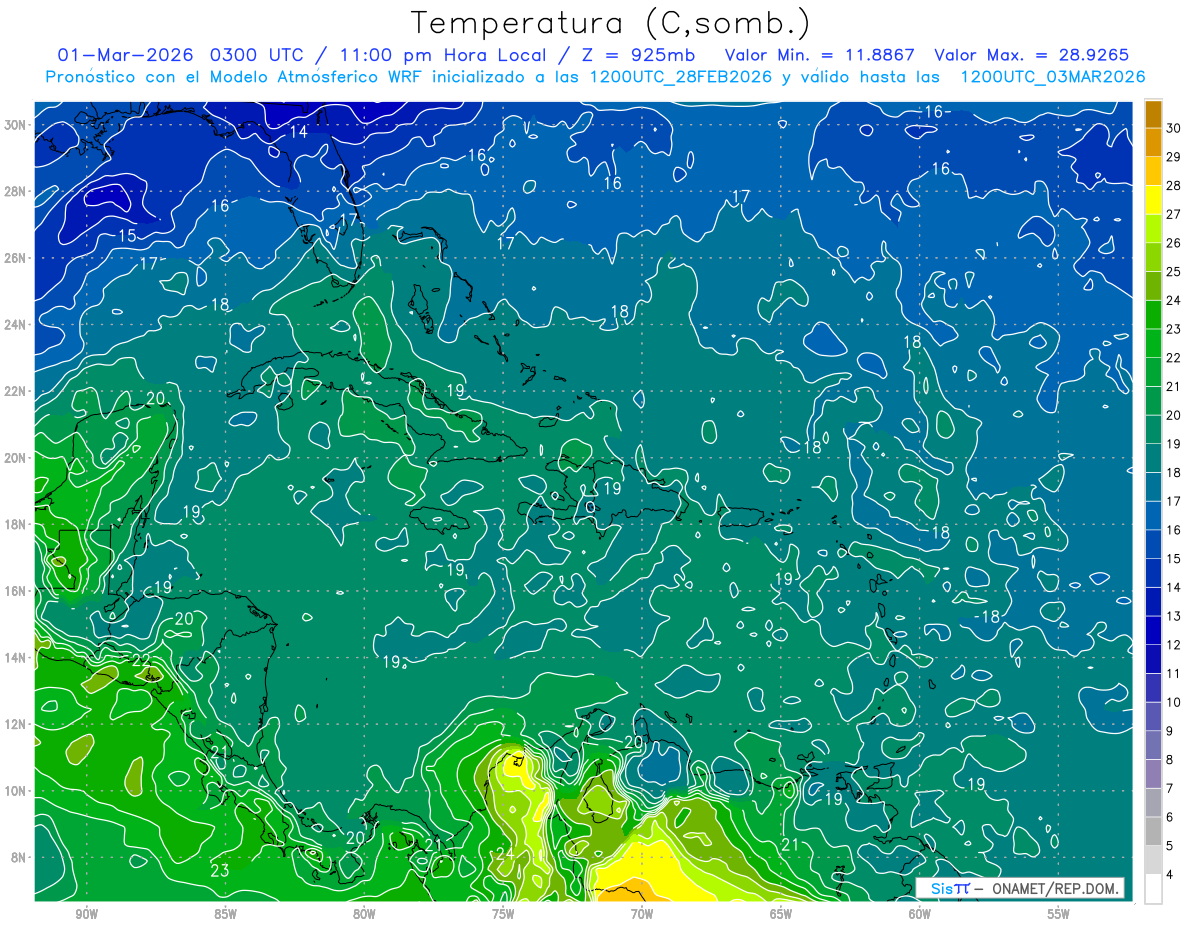Viewport: 1200px width, 927px height.
Task: Click the '90W' longitude axis label
Action: point(87,914)
